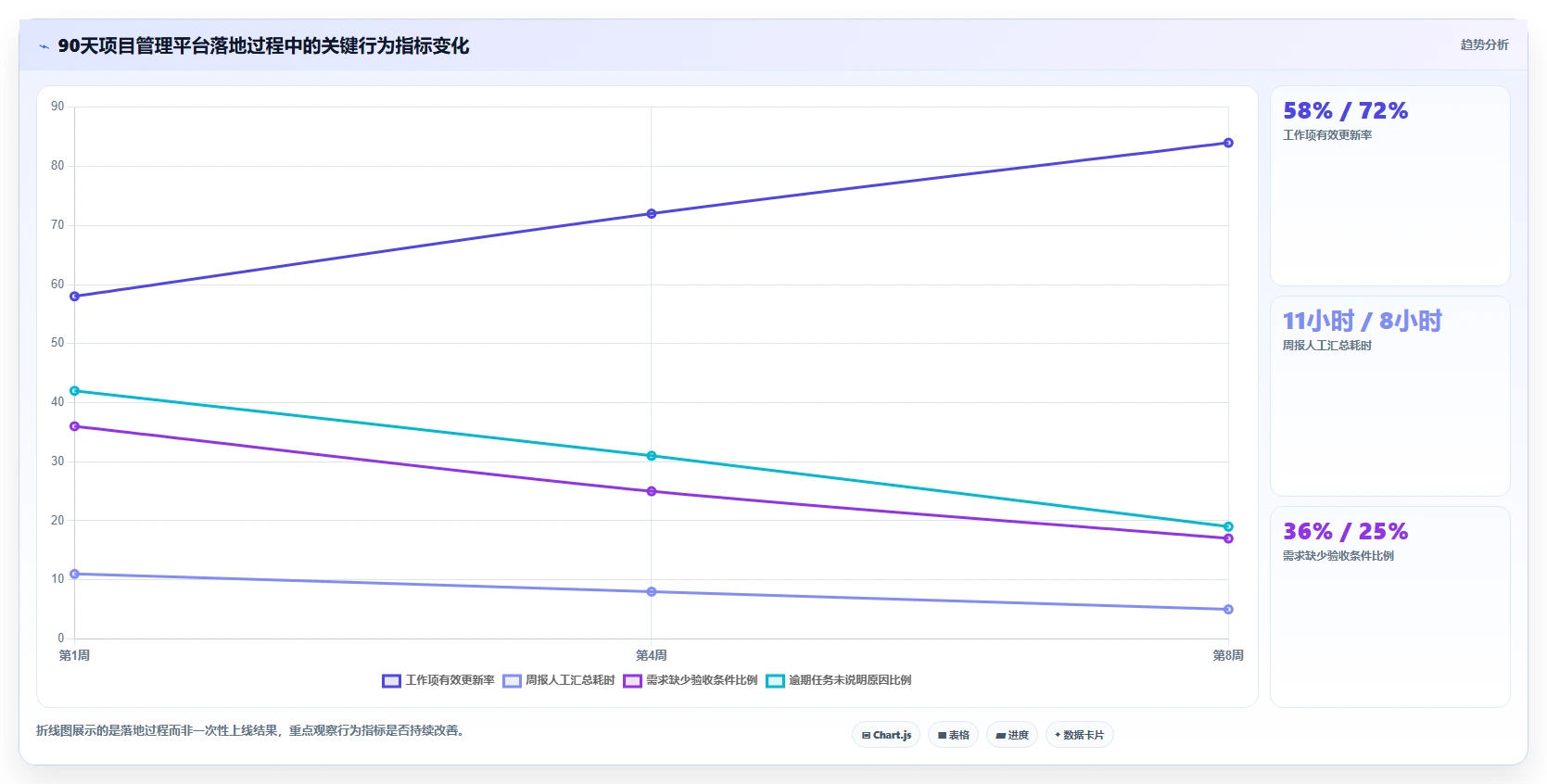Viewport: 1547px width, 784px height.
Task: Select the 工作项有效更新率 point at 第1周 (58)
Action: (x=75, y=297)
